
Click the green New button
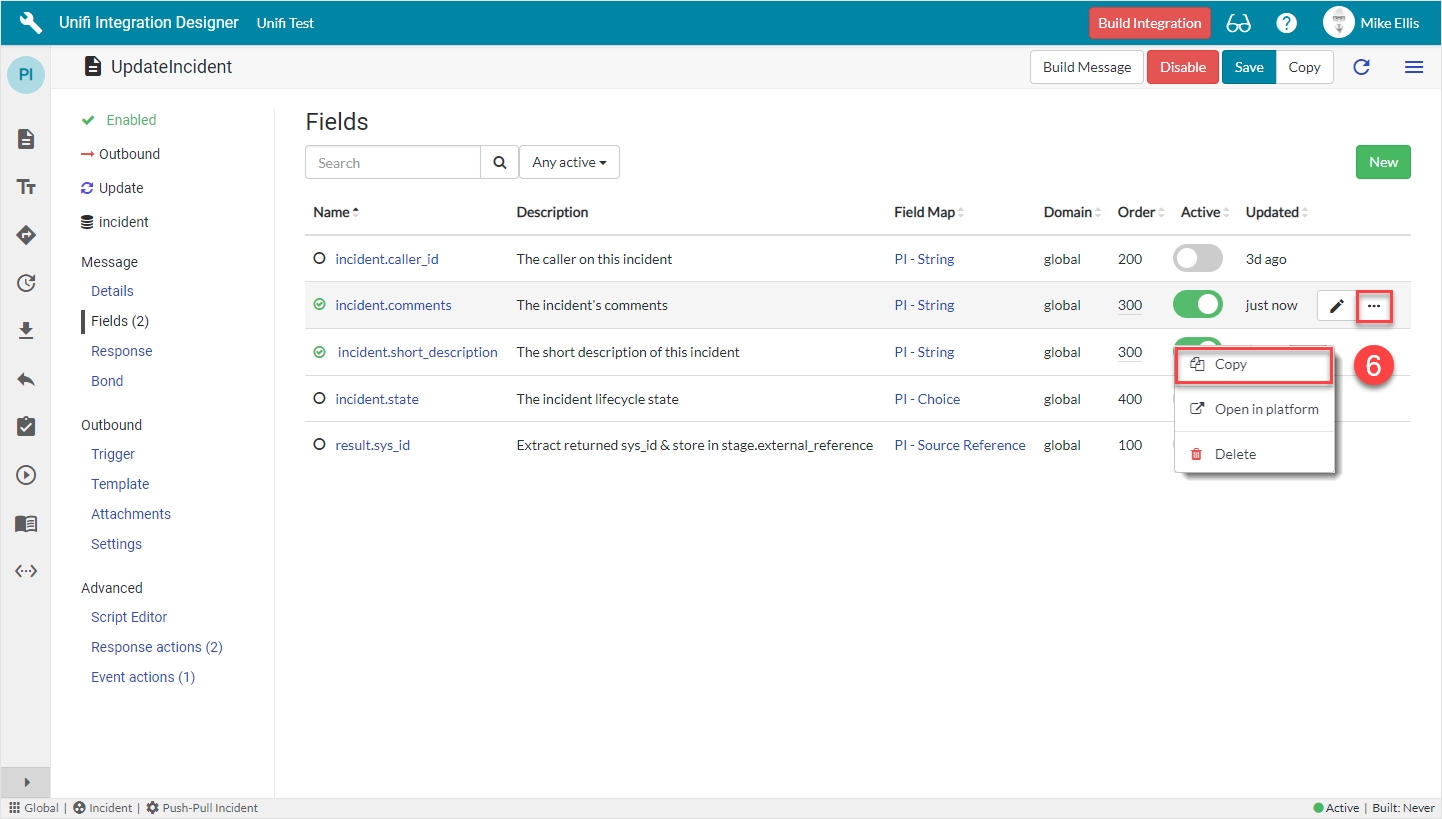pos(1383,162)
